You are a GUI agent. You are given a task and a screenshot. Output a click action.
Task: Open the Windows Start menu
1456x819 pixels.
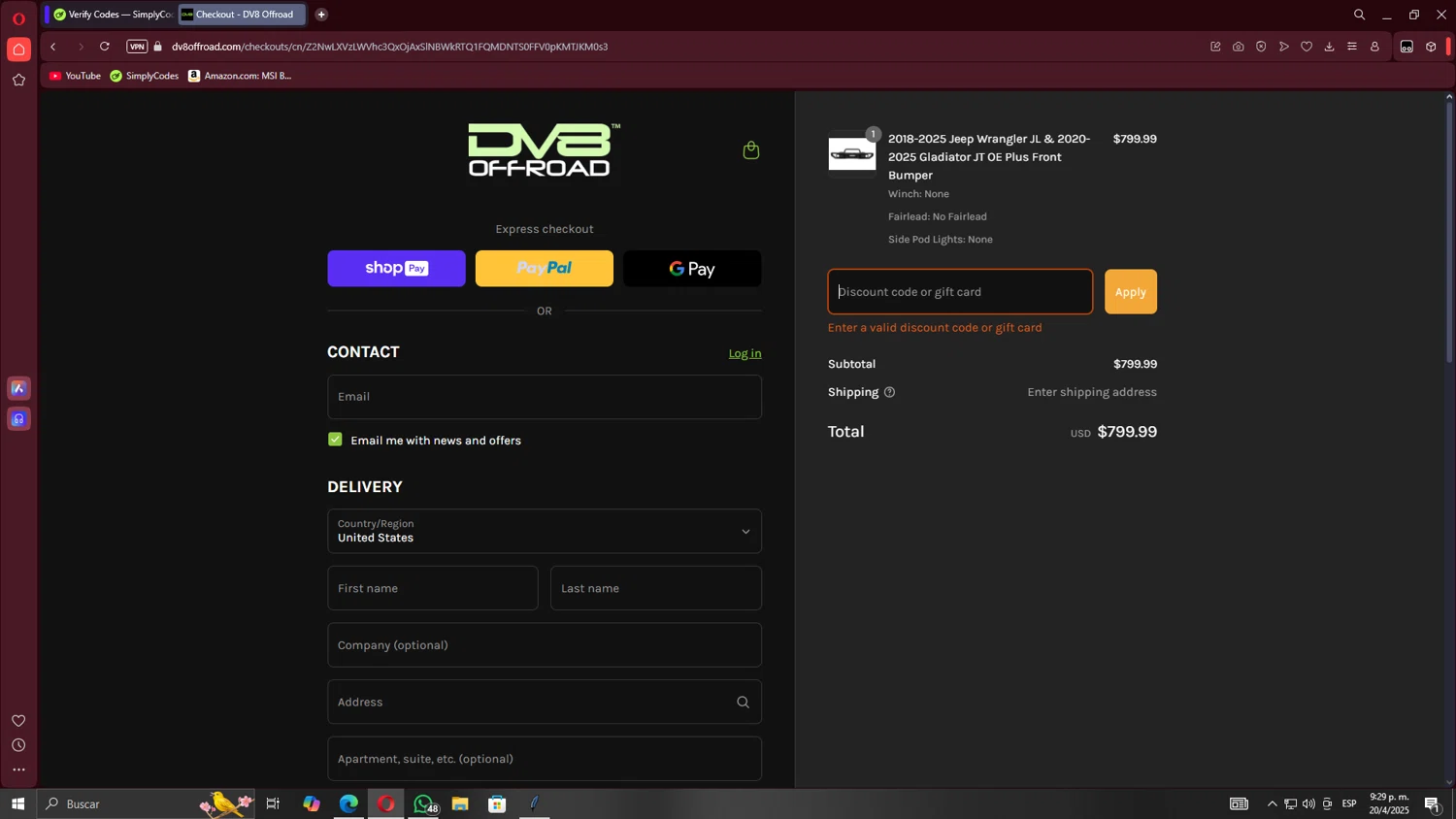[17, 803]
